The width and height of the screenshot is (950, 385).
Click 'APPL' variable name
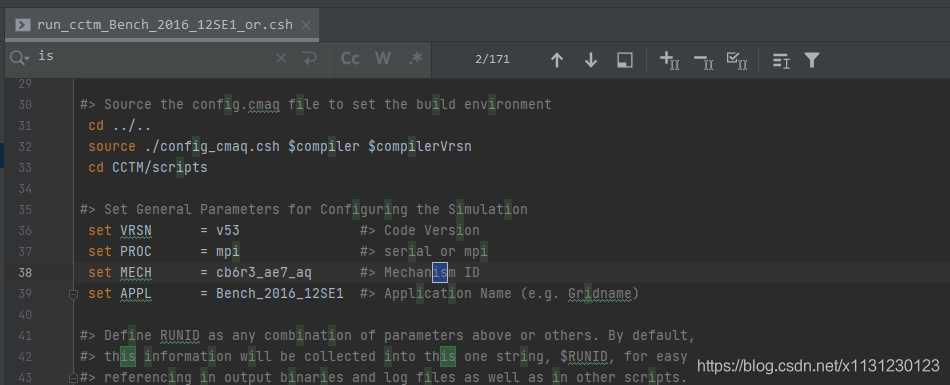136,293
